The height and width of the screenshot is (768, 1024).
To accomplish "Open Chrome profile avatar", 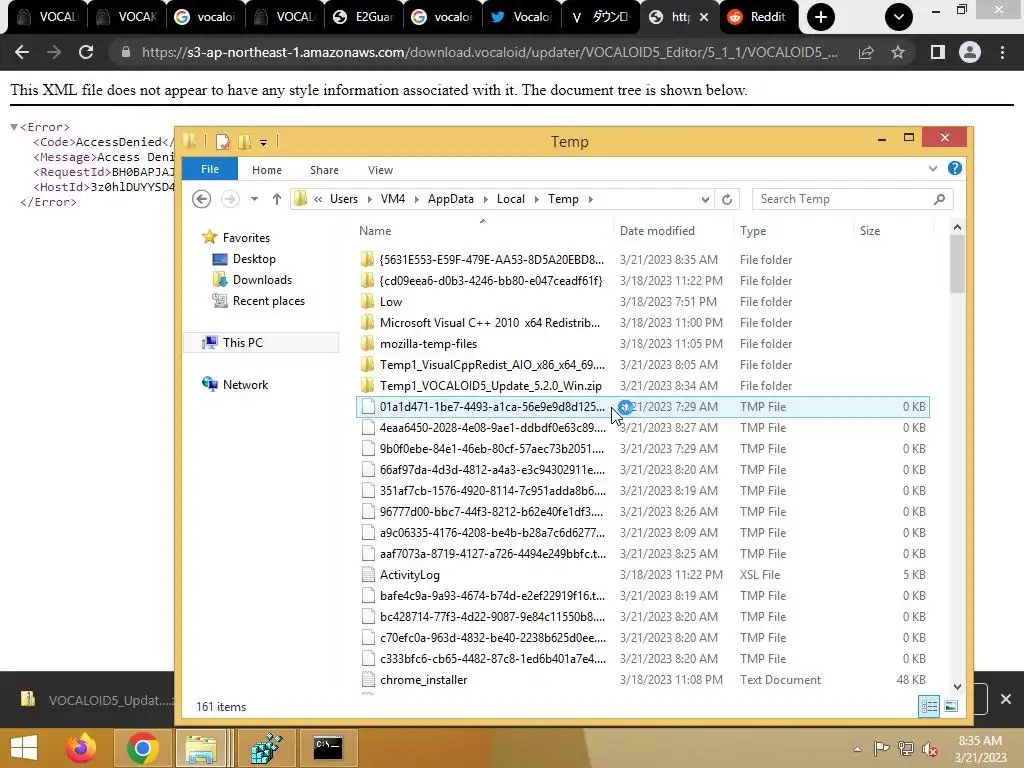I will [x=970, y=52].
